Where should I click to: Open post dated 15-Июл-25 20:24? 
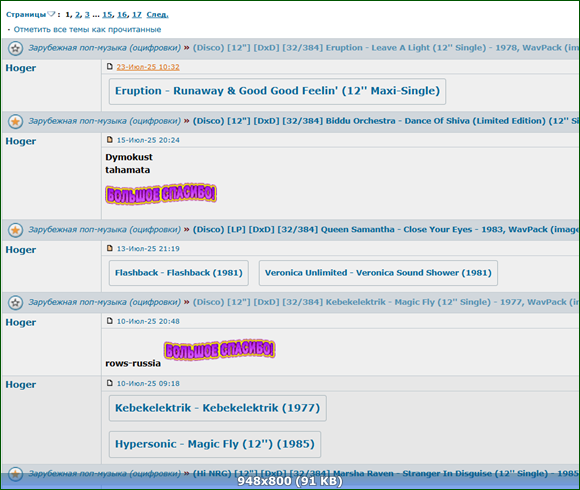tap(148, 140)
